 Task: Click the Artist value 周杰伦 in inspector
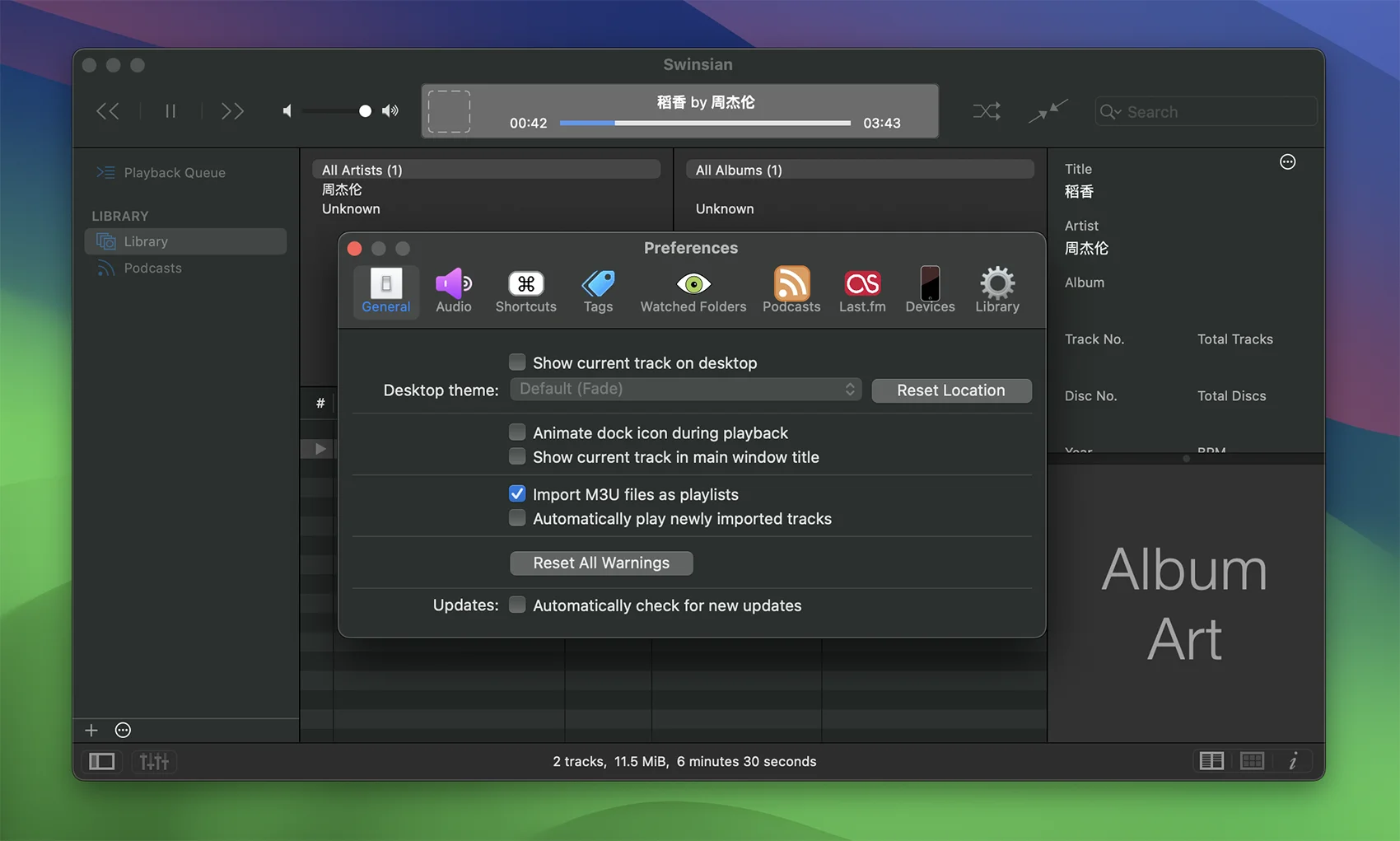1086,249
